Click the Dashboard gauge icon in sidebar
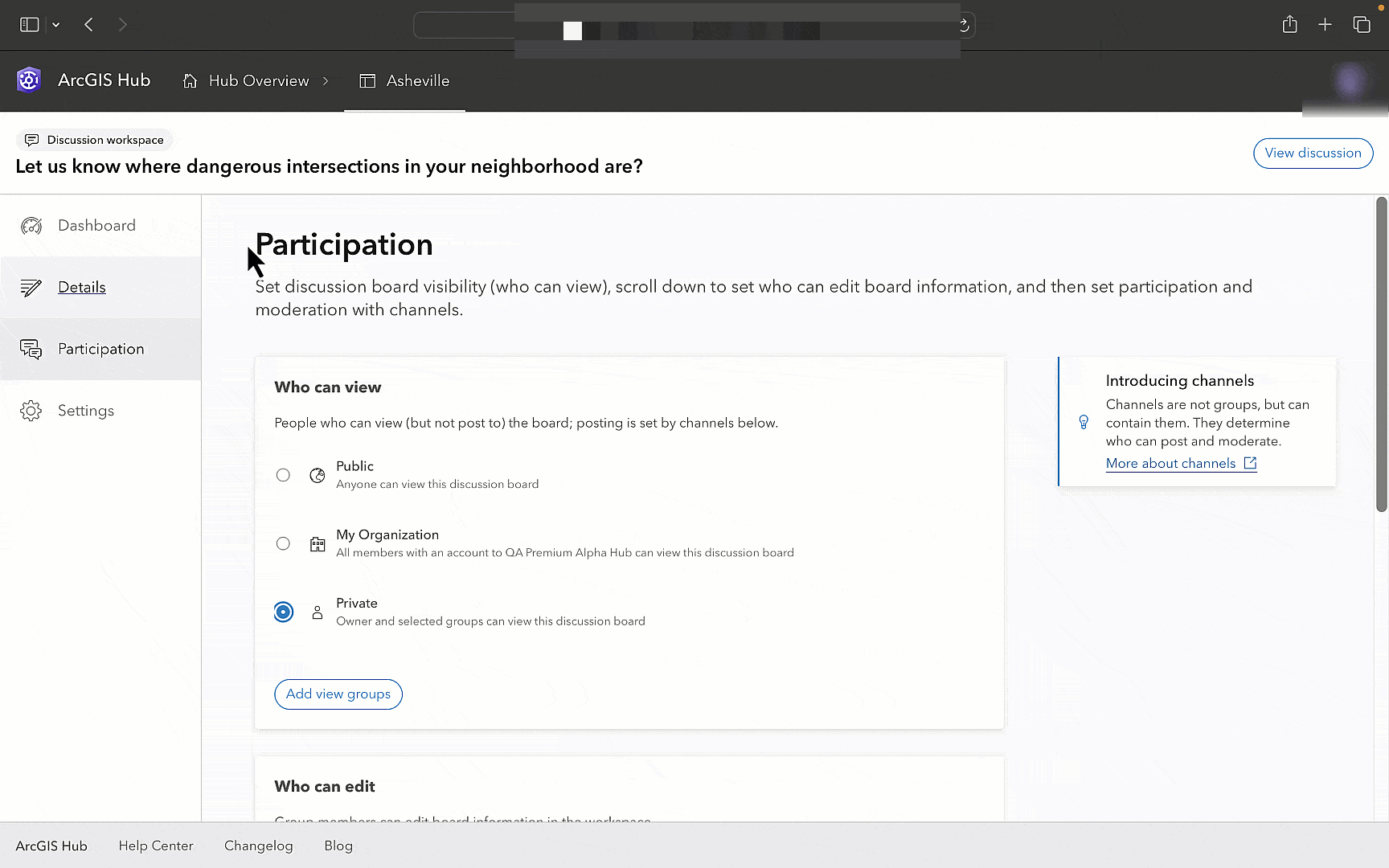 [x=31, y=226]
